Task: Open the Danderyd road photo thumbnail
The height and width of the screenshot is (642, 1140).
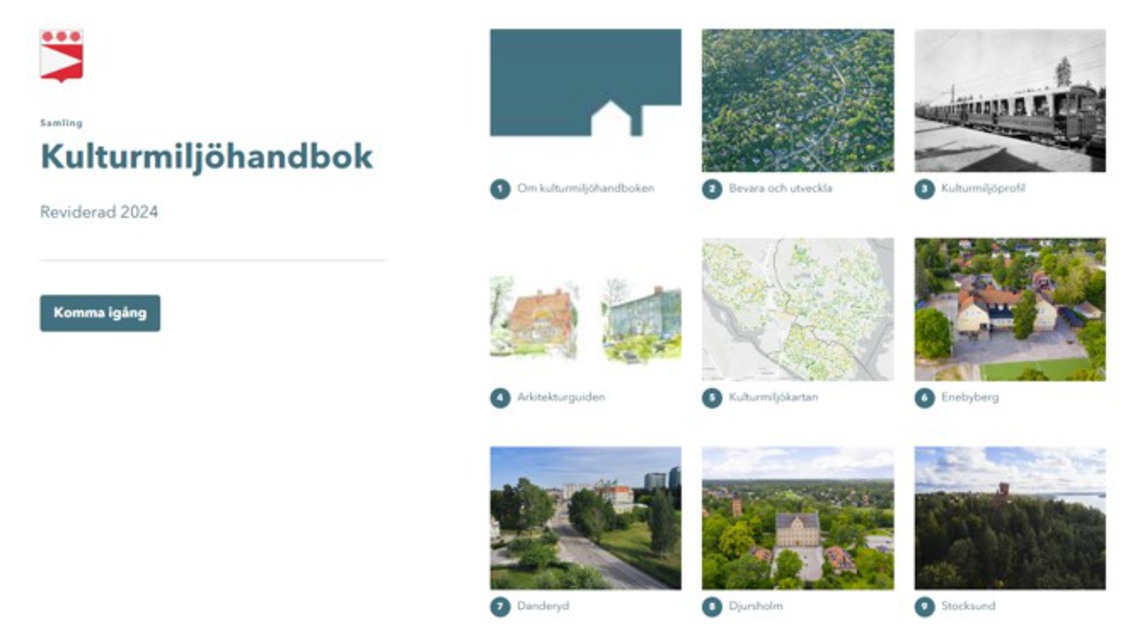Action: tap(586, 518)
